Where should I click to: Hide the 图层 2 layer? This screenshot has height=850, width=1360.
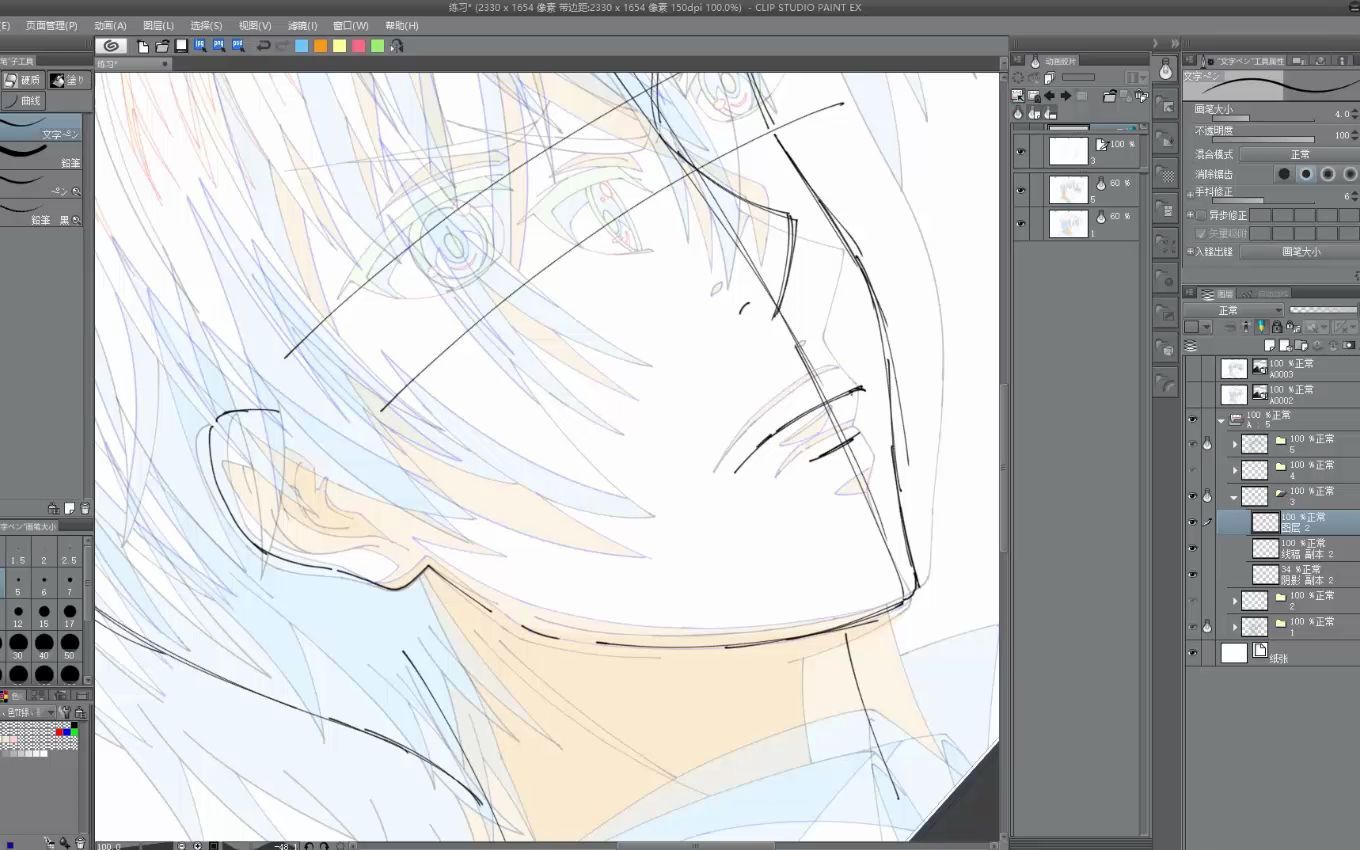pos(1192,522)
